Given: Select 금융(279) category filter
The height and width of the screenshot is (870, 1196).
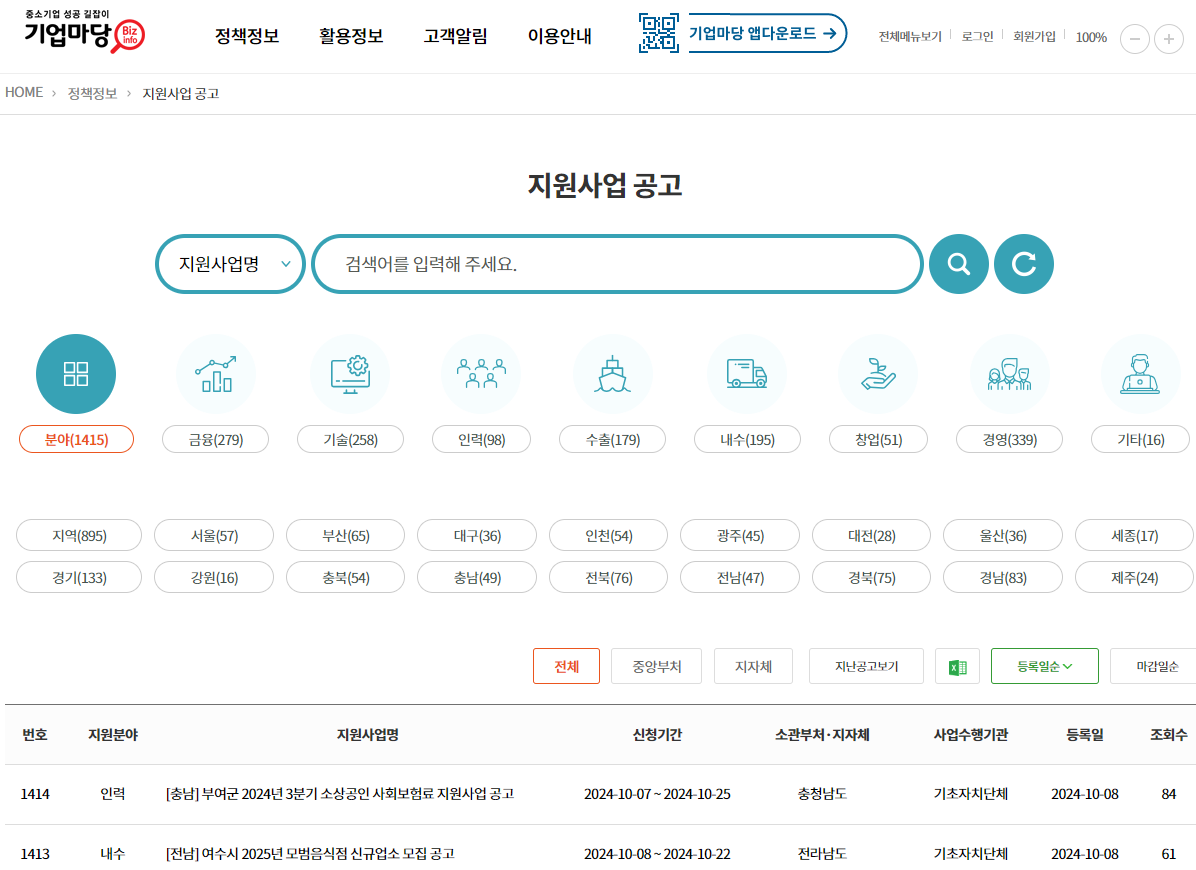Looking at the screenshot, I should click(x=216, y=439).
